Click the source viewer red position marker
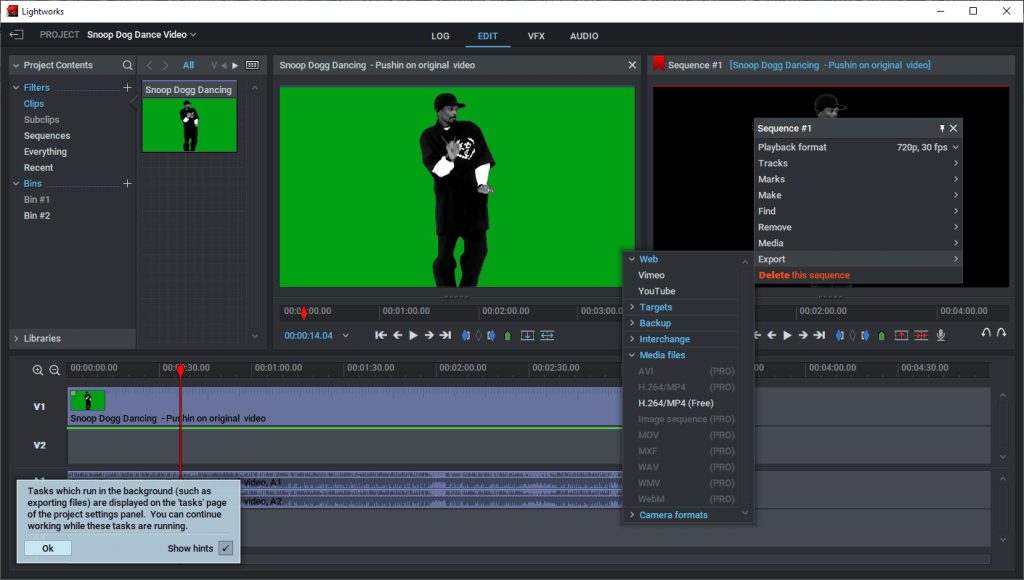The image size is (1024, 580). click(304, 314)
